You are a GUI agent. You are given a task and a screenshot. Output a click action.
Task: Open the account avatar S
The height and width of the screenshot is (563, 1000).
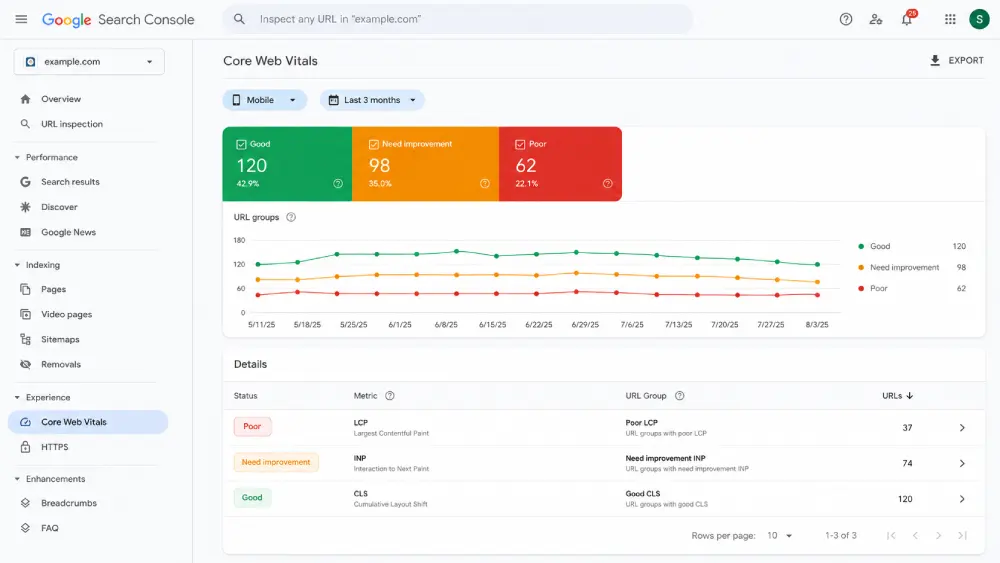(x=979, y=19)
